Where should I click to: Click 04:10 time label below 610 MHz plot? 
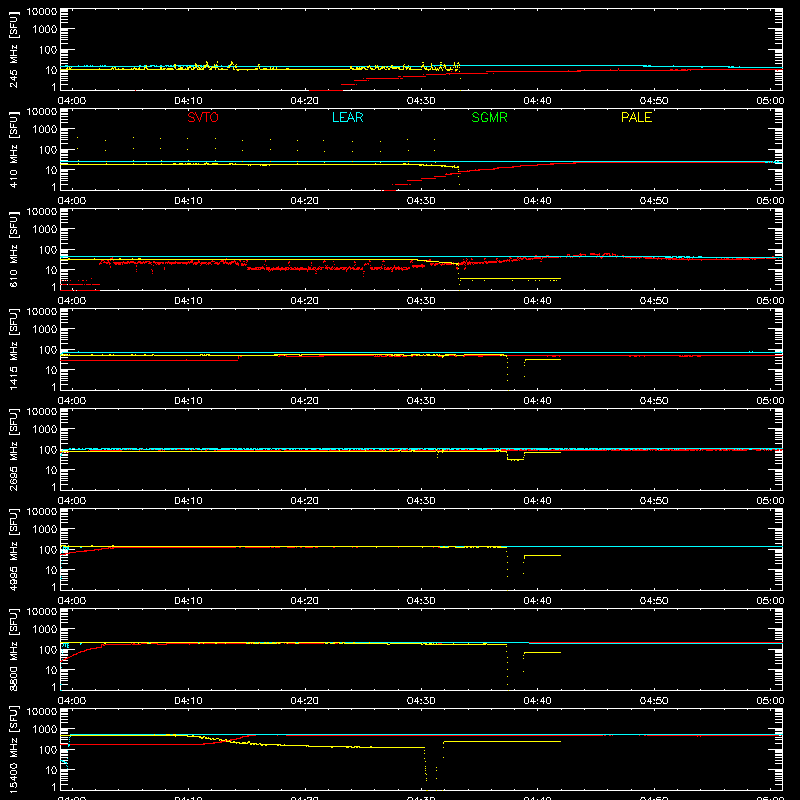click(188, 301)
